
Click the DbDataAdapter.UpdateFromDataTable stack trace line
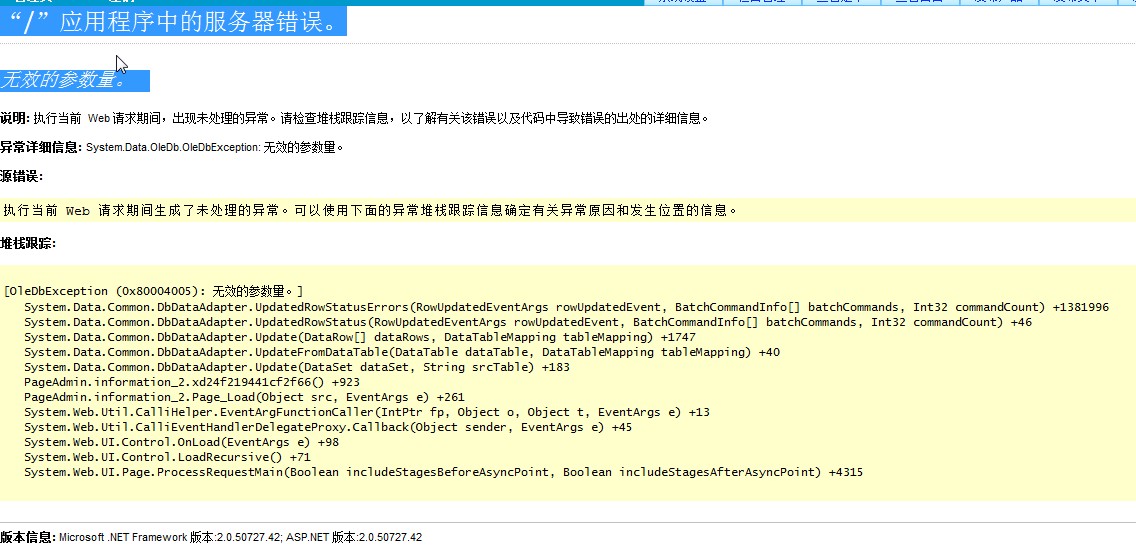pos(401,352)
